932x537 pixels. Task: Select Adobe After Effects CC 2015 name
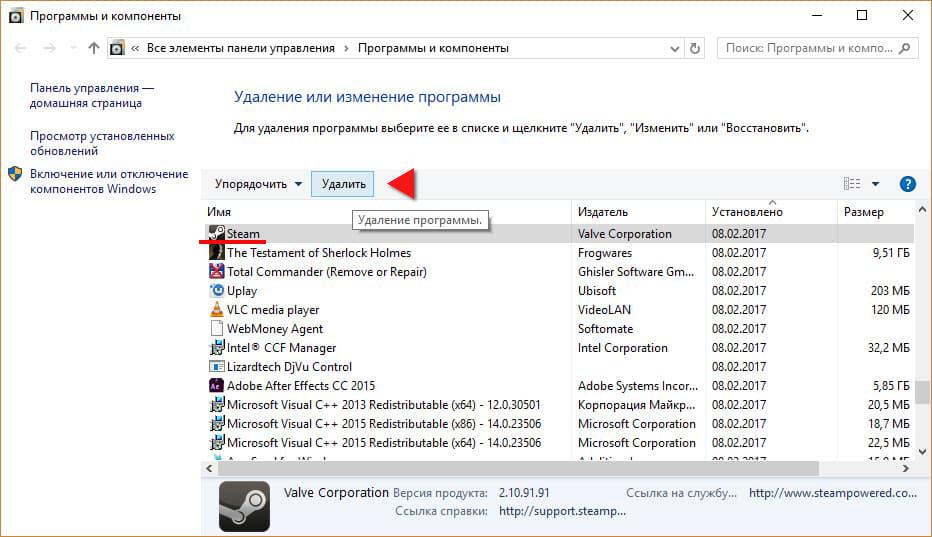coord(301,386)
